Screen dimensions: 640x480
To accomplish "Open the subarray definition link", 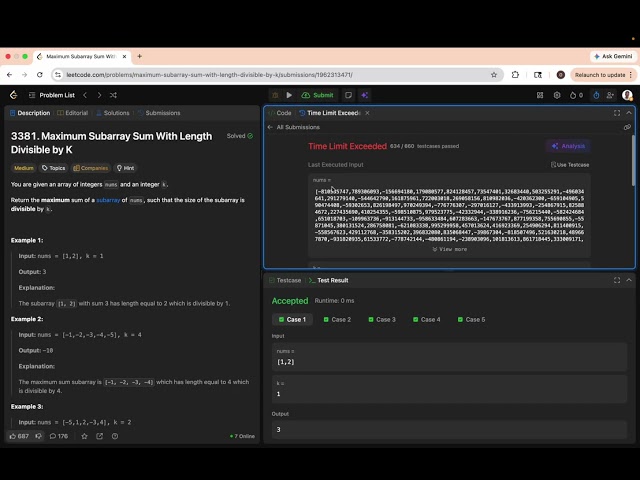I will tap(108, 200).
